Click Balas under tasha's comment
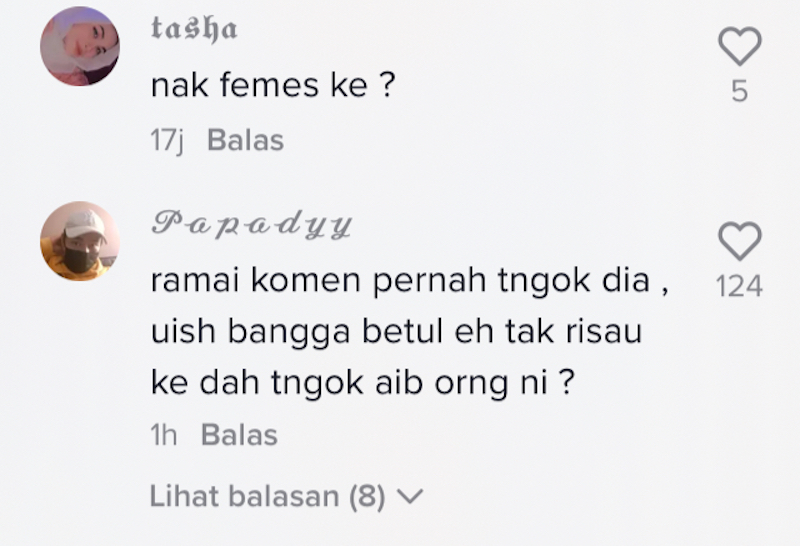Screen dimensions: 800x546 pyautogui.click(x=245, y=141)
